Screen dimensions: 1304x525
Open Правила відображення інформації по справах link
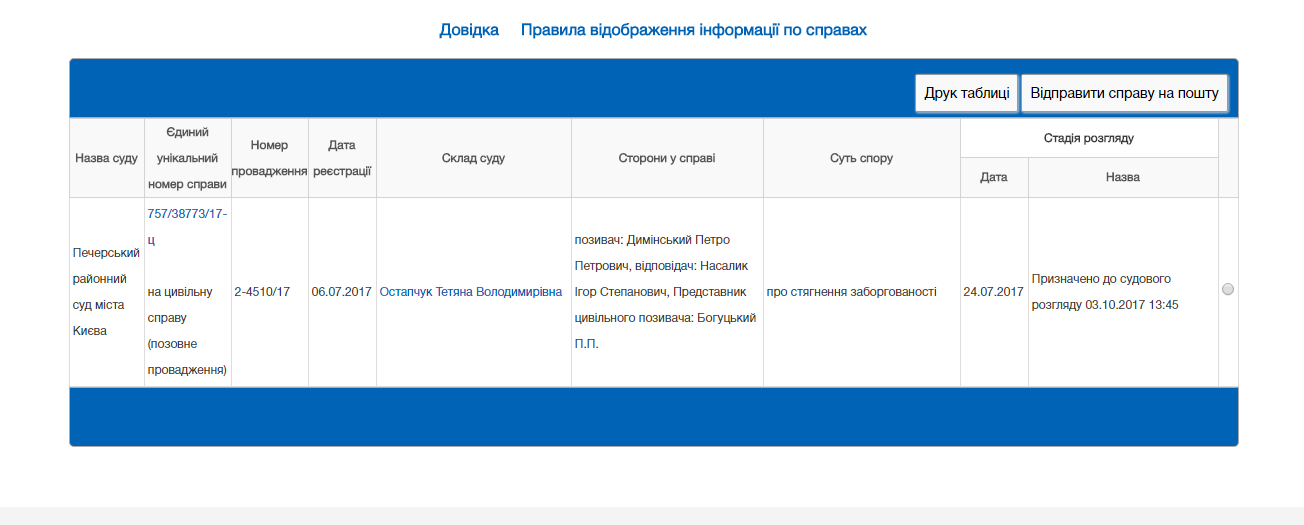click(x=693, y=30)
